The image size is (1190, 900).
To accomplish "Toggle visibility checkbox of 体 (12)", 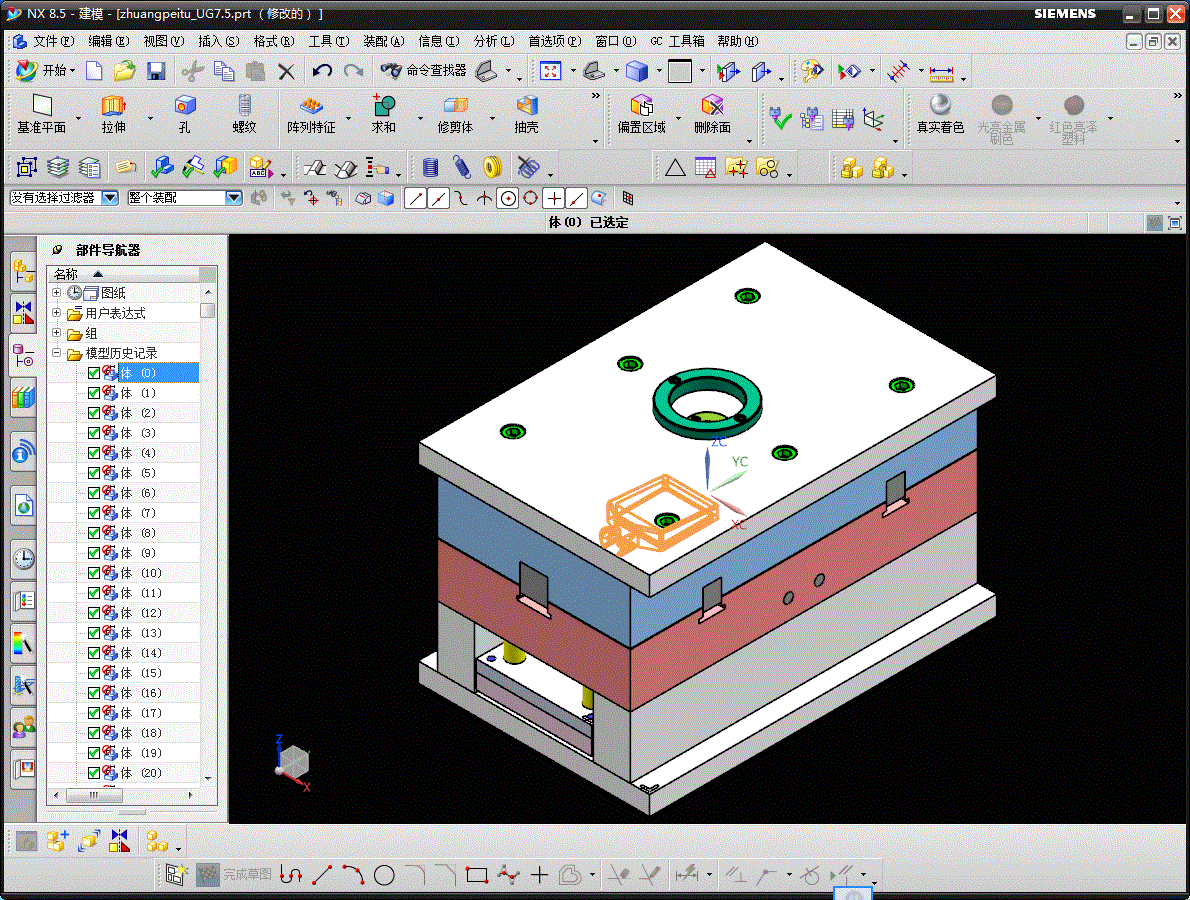I will (x=94, y=613).
